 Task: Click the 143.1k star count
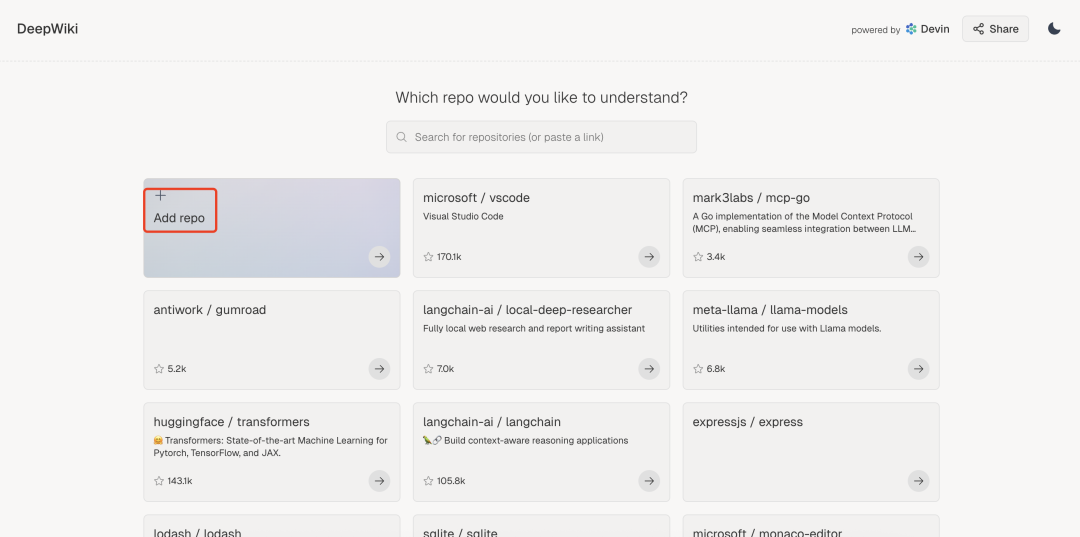click(x=180, y=481)
